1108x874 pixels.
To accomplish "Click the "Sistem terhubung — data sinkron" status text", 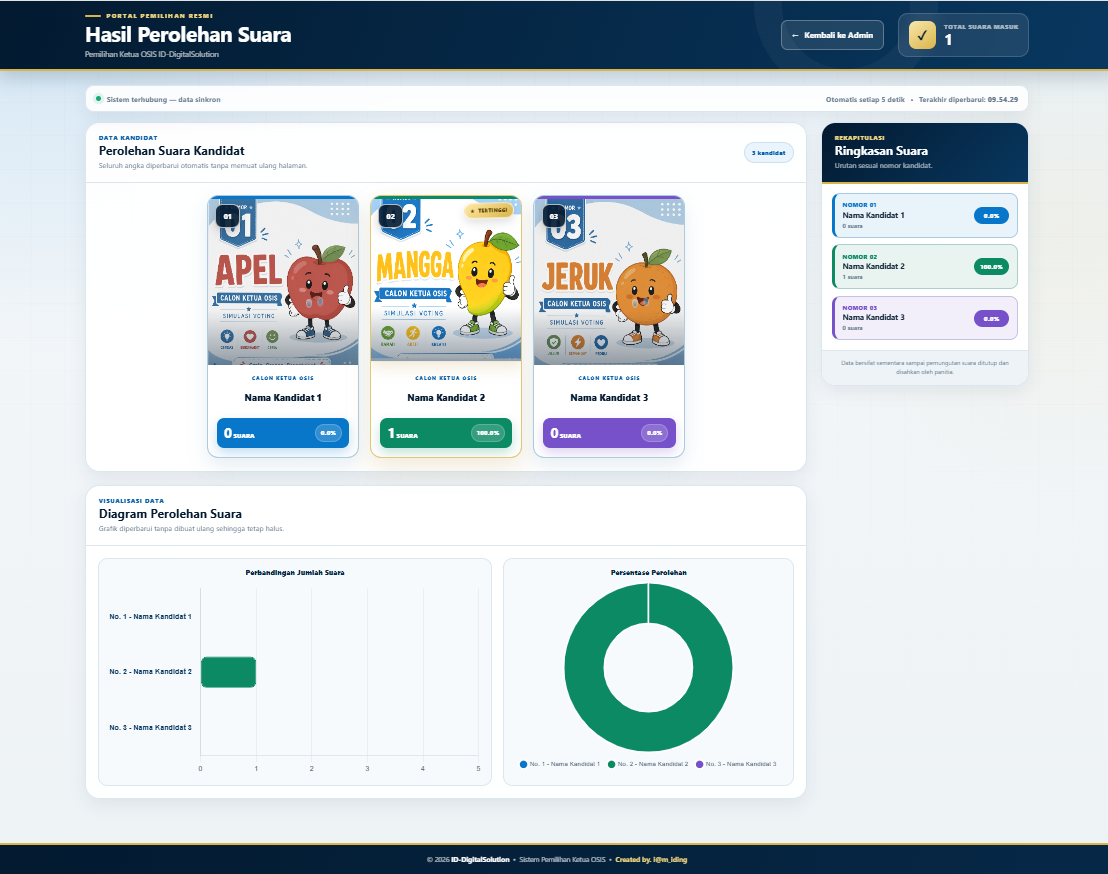I will (x=163, y=100).
